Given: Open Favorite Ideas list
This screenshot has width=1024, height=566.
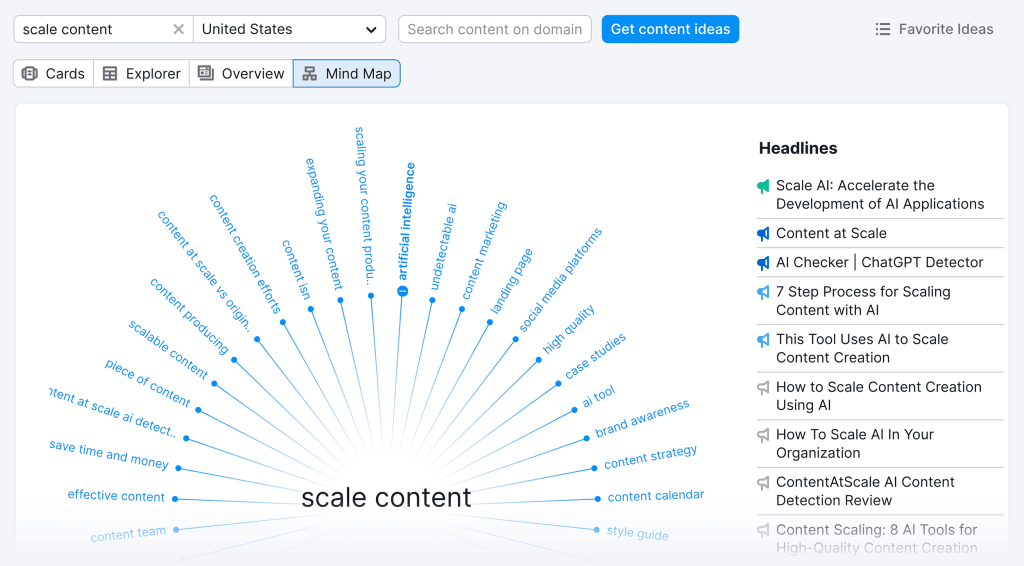Looking at the screenshot, I should pyautogui.click(x=934, y=29).
